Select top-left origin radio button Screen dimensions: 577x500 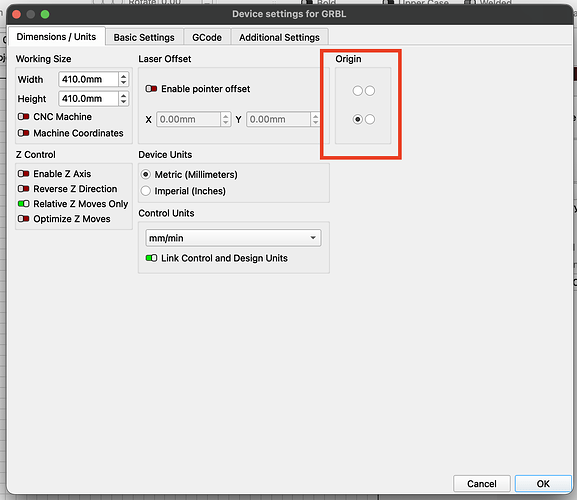pos(357,91)
